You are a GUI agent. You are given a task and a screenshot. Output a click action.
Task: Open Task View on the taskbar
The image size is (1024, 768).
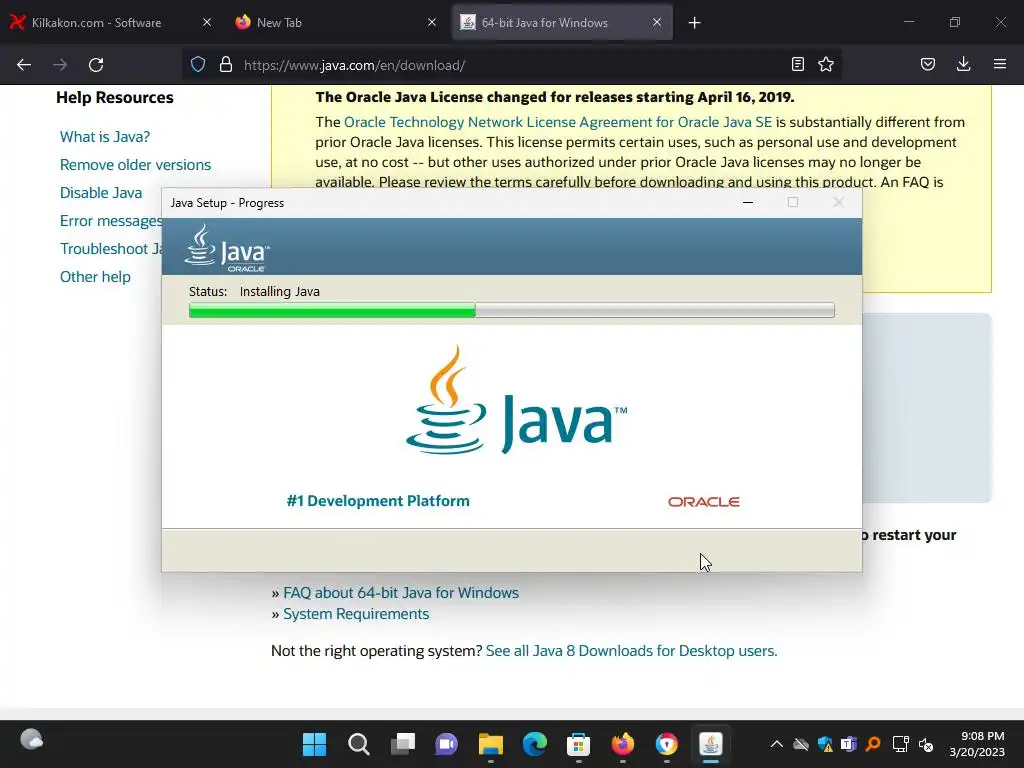[x=403, y=744]
